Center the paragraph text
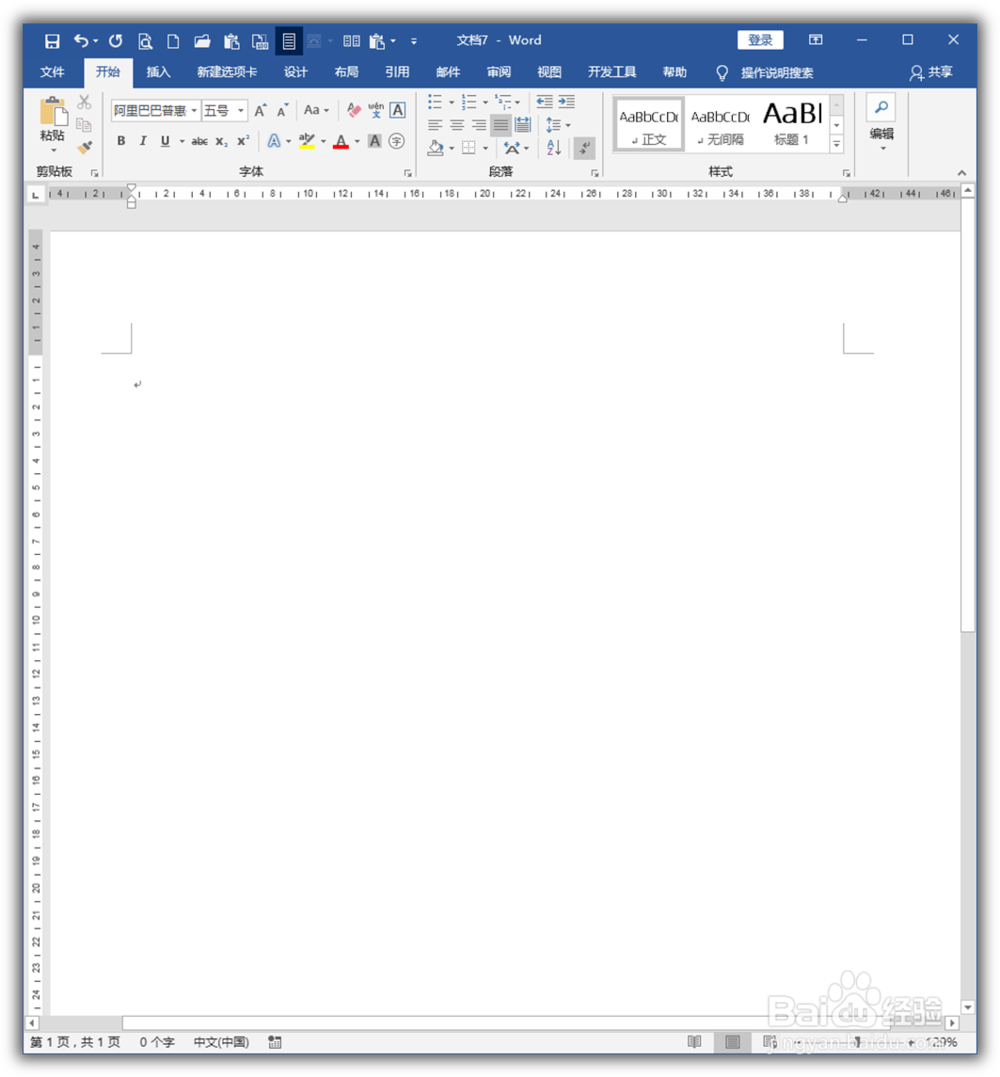Screen dimensions: 1000x1077 click(457, 125)
